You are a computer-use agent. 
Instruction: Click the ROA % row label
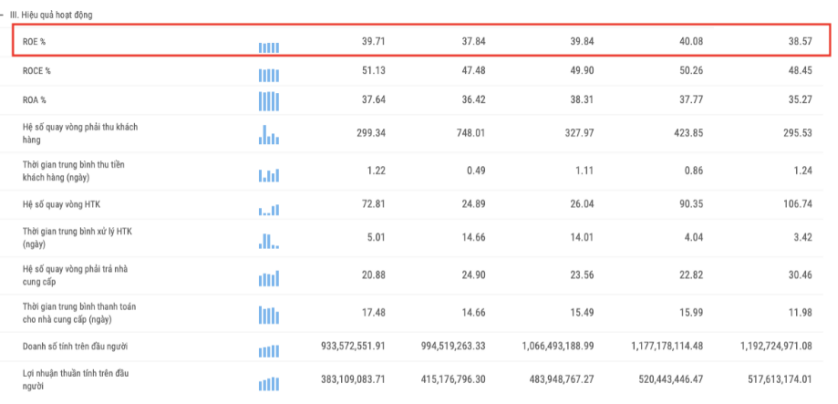(x=36, y=99)
